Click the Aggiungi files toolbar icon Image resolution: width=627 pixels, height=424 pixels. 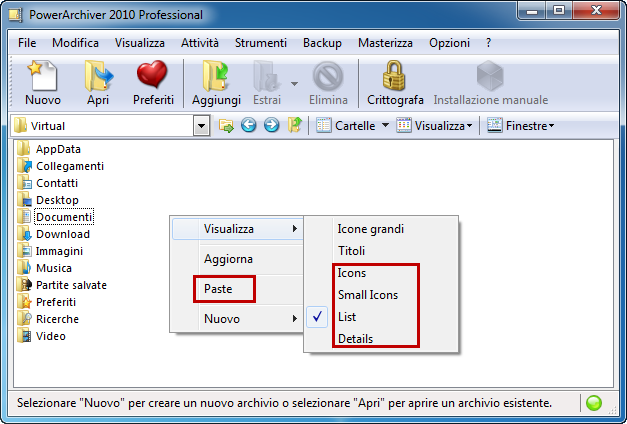coord(216,76)
